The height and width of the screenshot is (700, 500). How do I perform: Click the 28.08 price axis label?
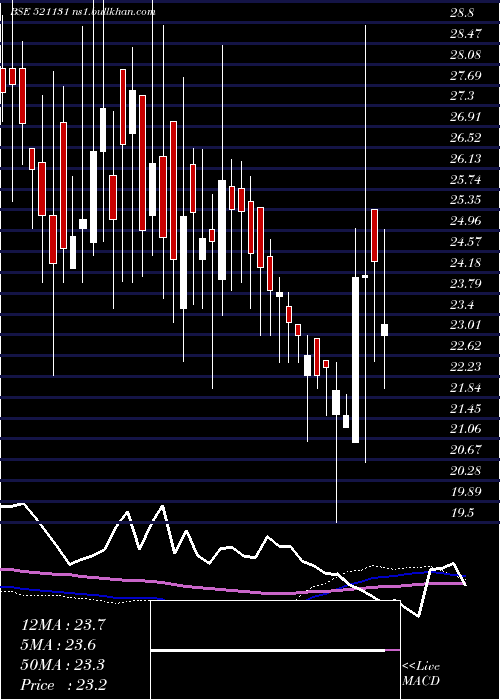pos(465,55)
